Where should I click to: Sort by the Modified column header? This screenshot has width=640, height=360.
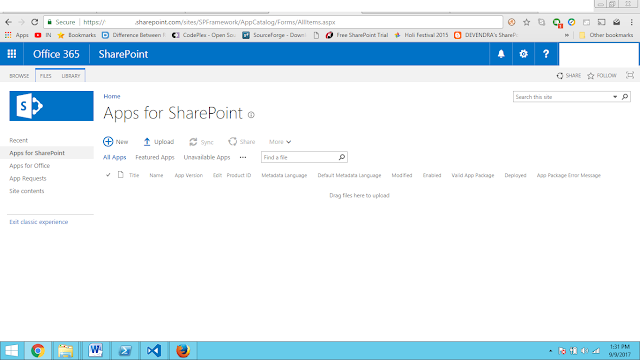402,175
